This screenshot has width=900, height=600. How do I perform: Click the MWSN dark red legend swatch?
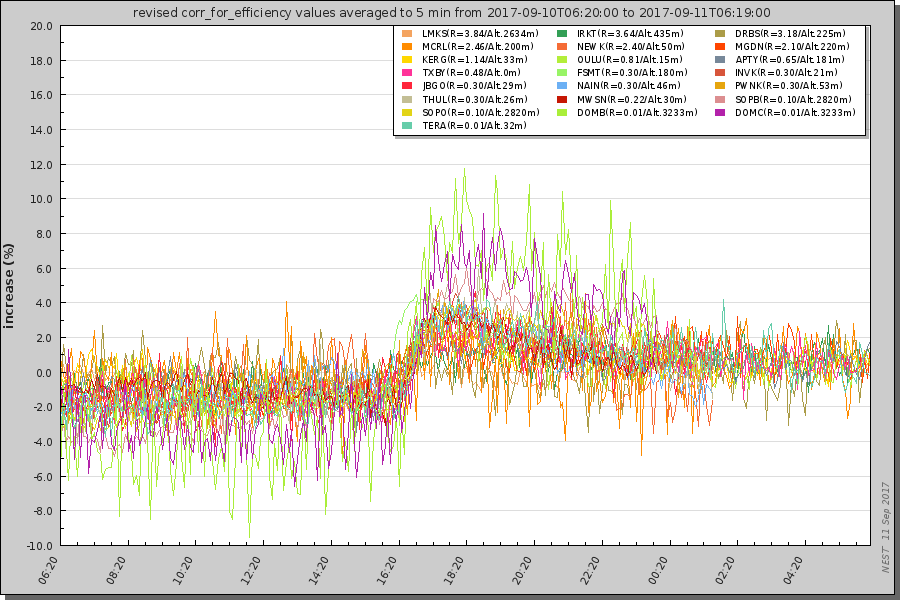(x=562, y=100)
